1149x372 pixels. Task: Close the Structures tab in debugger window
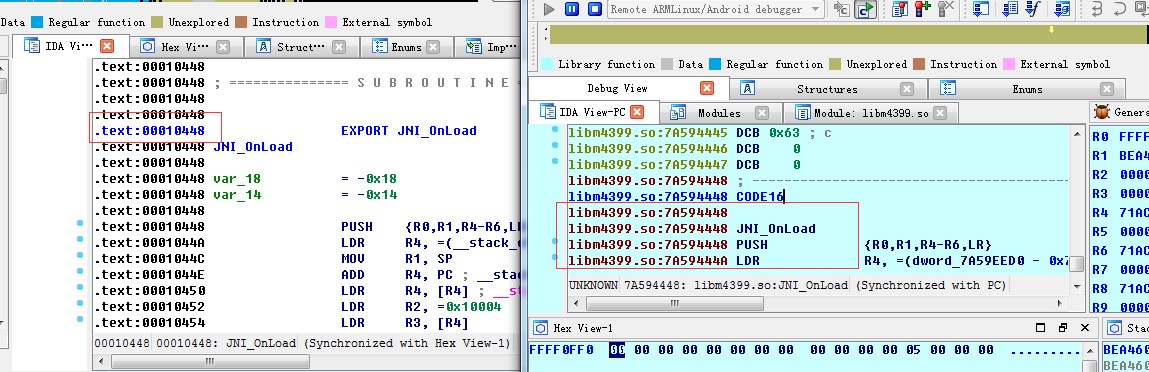(x=907, y=89)
